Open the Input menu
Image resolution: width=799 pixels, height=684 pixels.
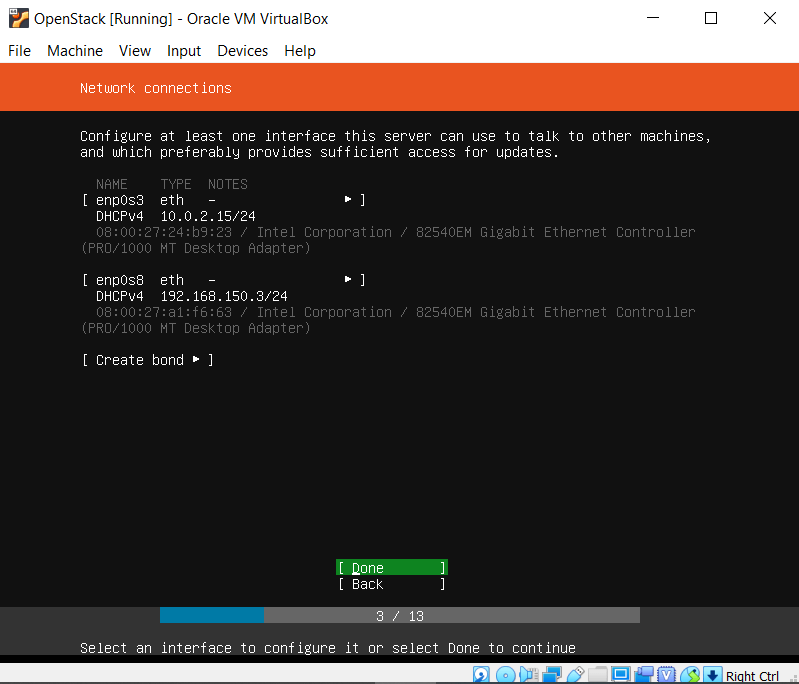pos(184,51)
